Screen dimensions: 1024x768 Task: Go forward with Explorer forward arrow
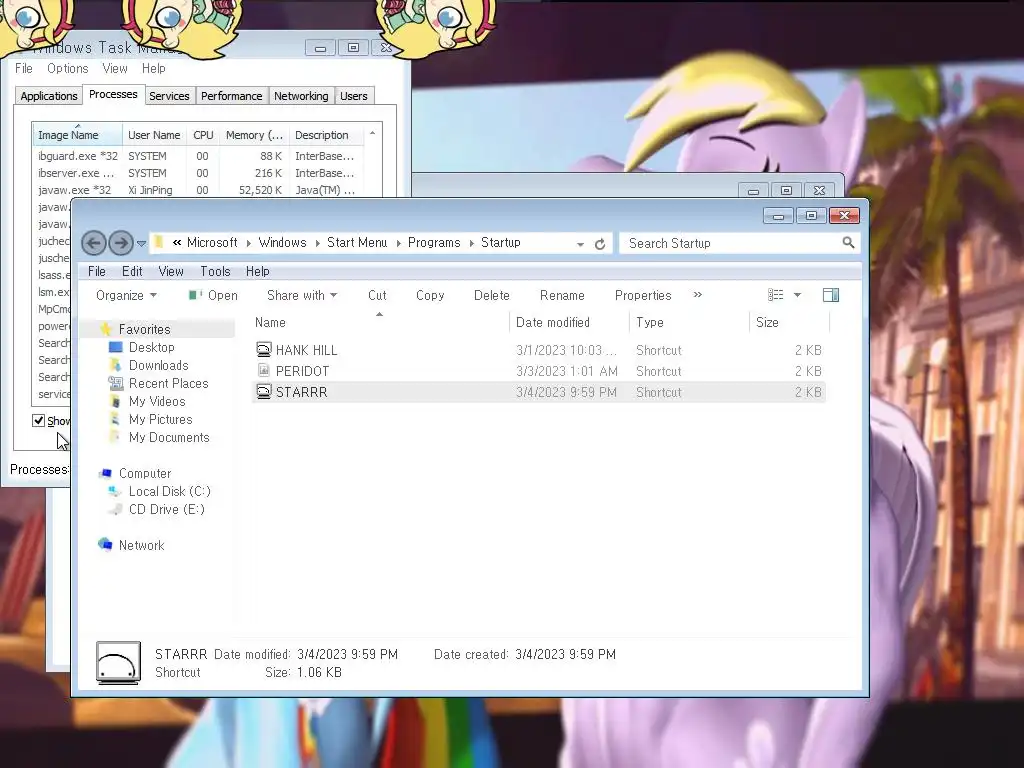pos(121,243)
